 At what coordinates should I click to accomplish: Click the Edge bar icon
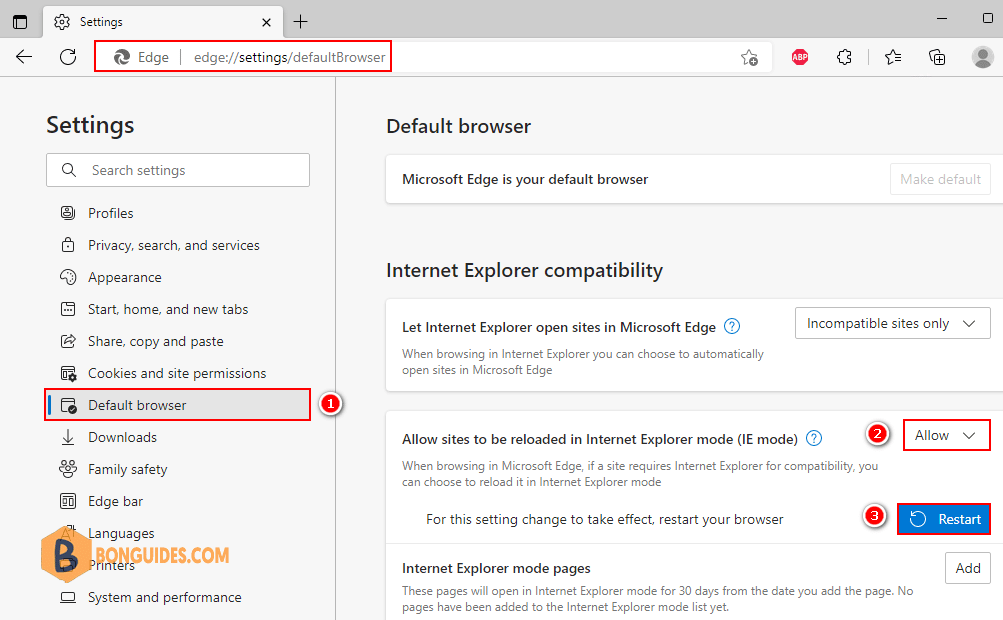(68, 501)
